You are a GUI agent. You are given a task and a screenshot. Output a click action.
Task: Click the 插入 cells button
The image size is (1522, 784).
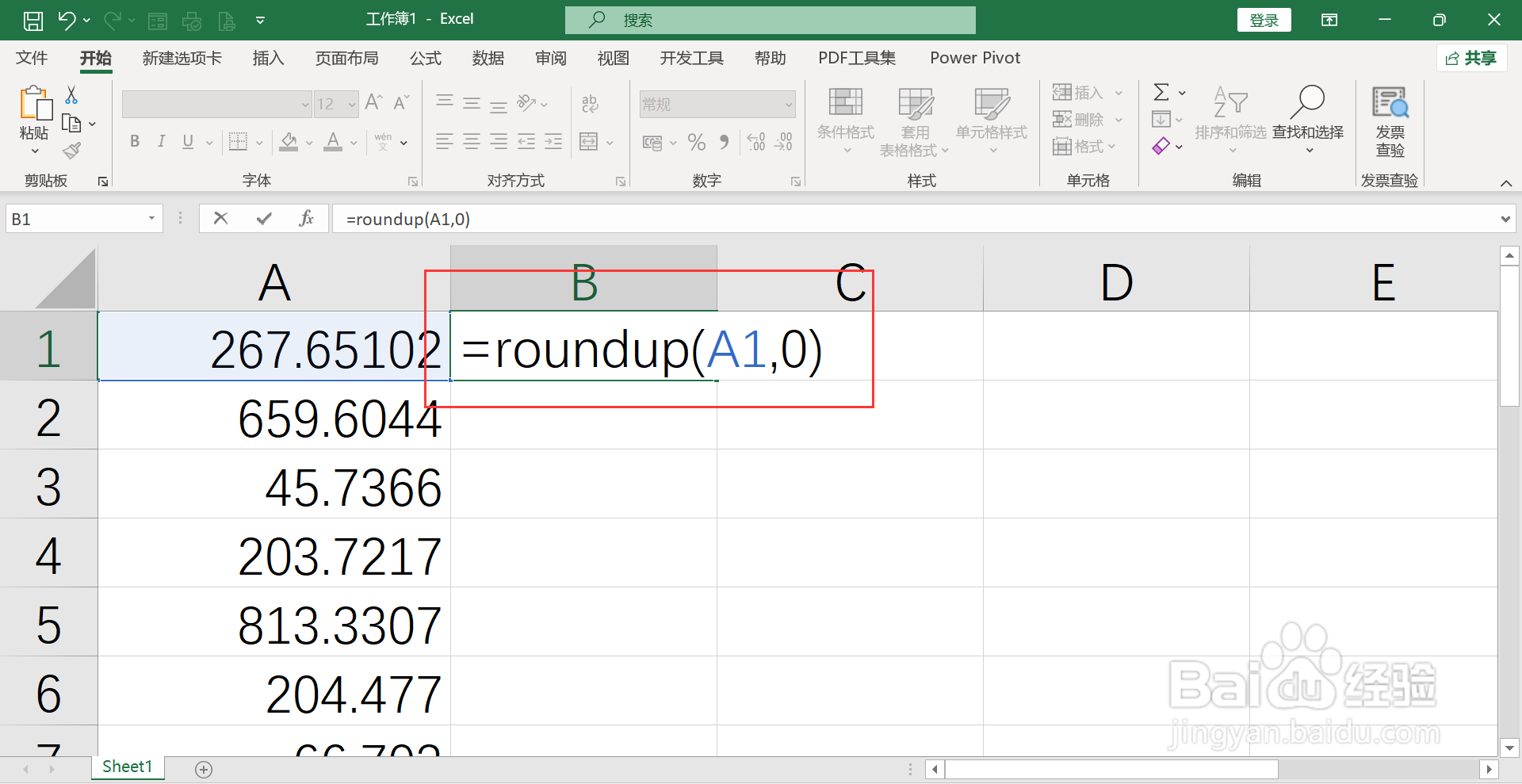1088,93
